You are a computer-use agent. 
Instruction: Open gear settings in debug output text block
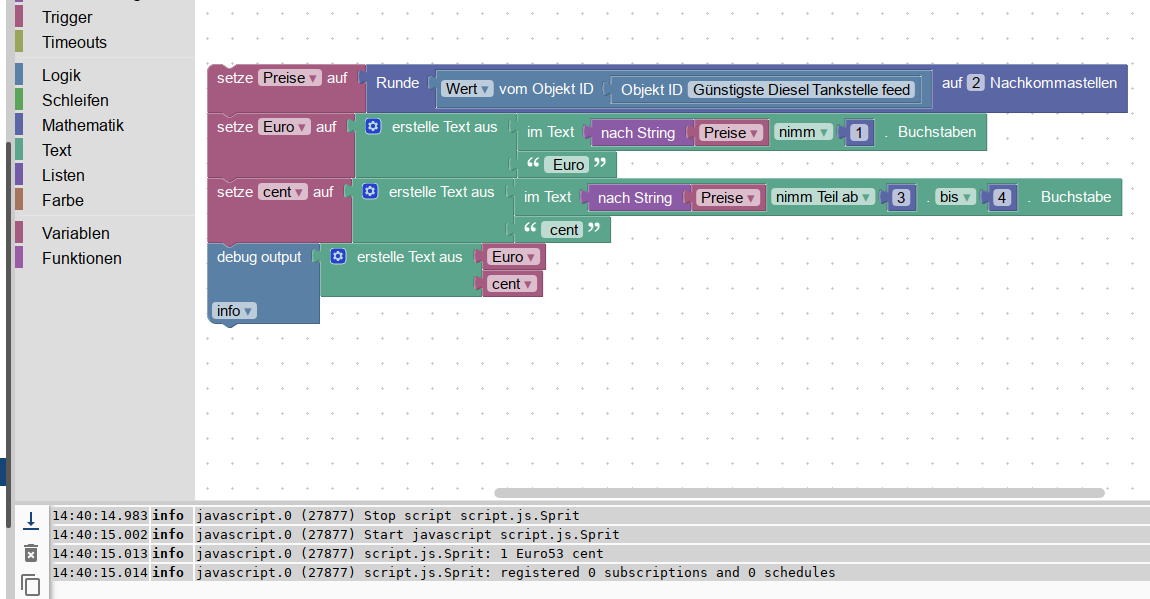pos(337,256)
